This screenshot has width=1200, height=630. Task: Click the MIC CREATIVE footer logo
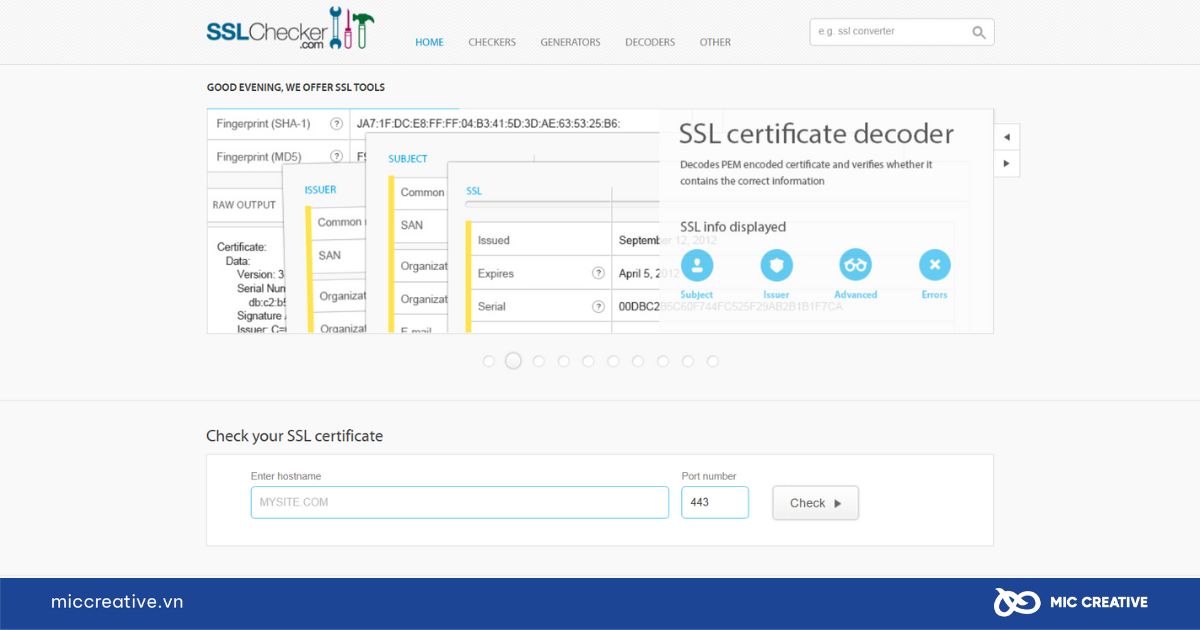pyautogui.click(x=1071, y=602)
